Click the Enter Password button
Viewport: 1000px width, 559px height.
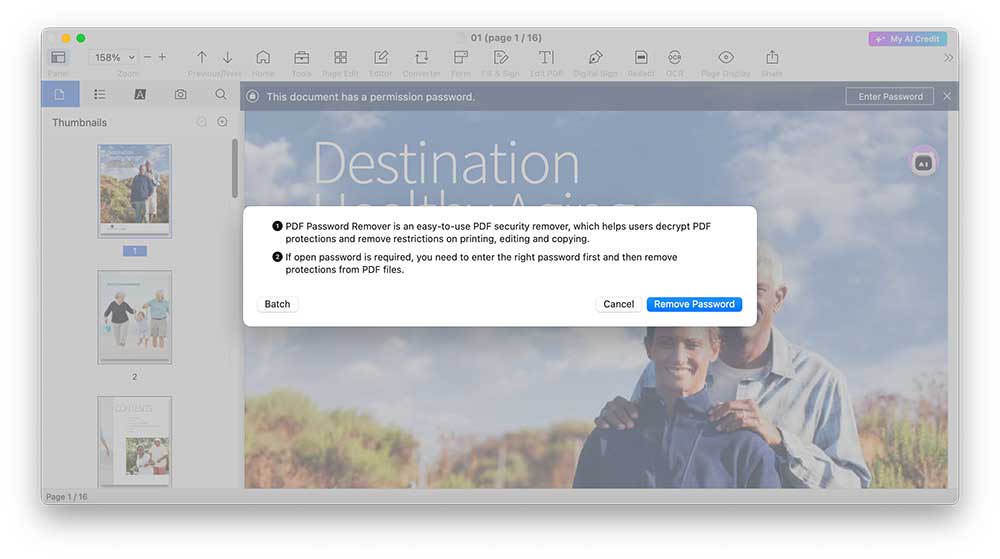pyautogui.click(x=890, y=96)
